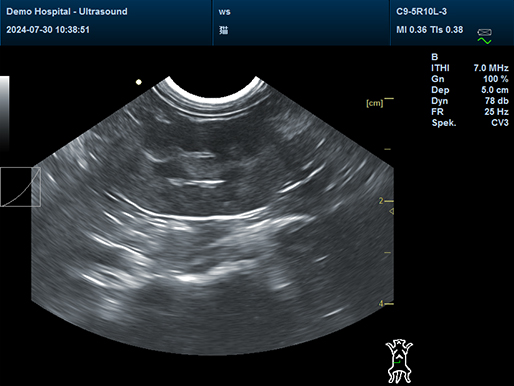The height and width of the screenshot is (386, 514).
Task: Click the probe icon in header
Action: tap(484, 32)
